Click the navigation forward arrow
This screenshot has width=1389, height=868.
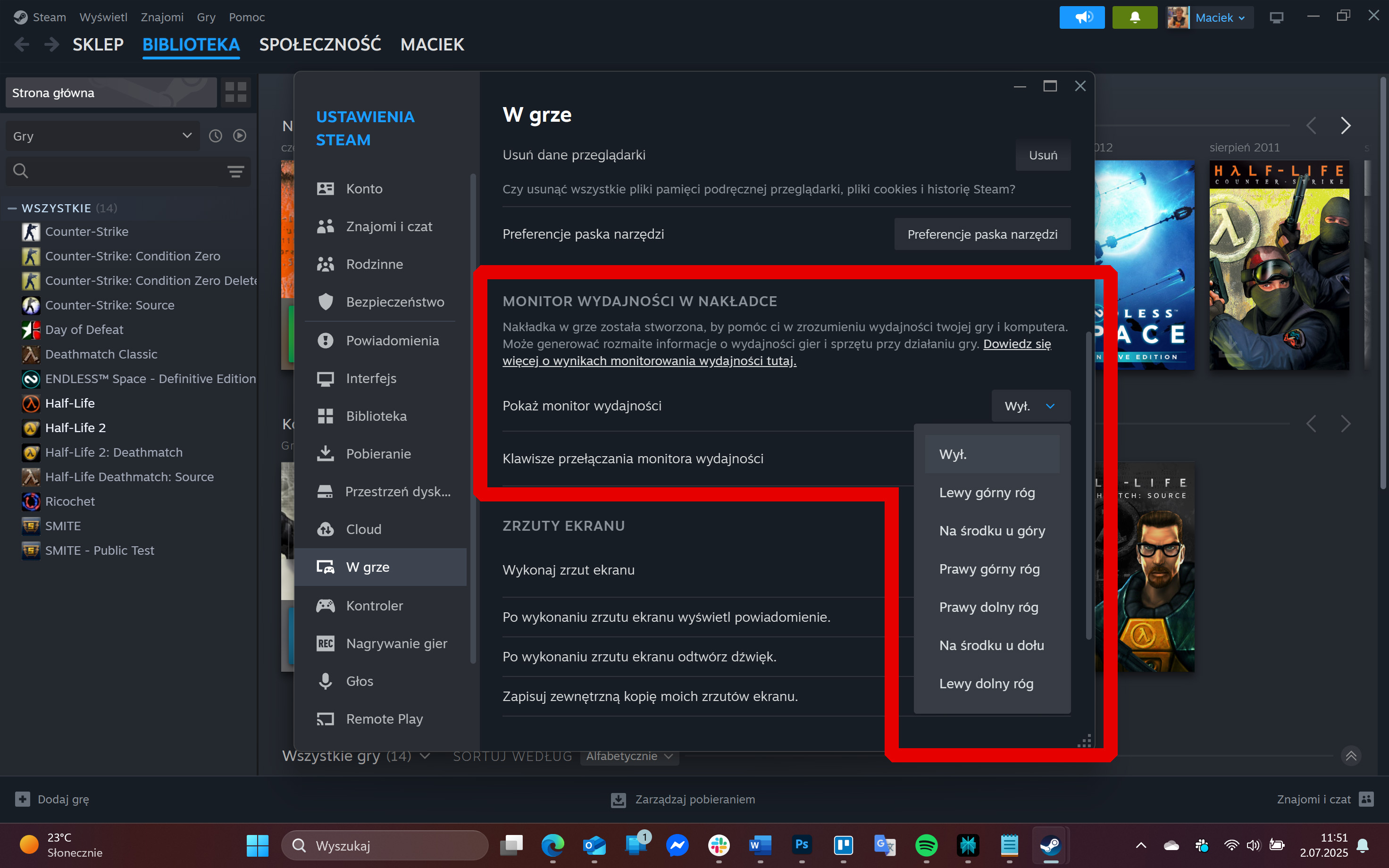[x=51, y=44]
